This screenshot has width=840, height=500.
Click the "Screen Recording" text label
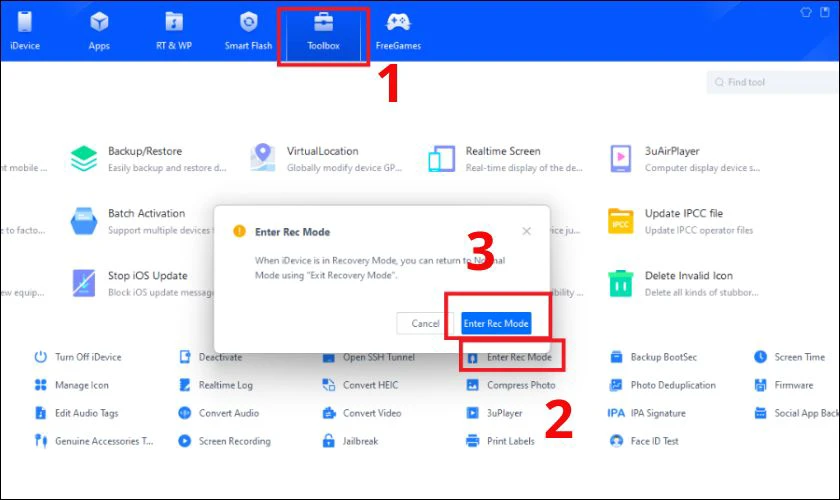point(235,441)
